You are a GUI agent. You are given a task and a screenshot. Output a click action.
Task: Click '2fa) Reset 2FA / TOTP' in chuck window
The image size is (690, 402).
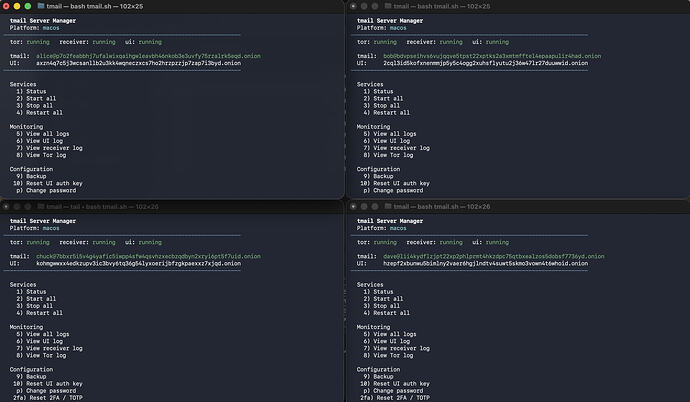click(x=48, y=397)
